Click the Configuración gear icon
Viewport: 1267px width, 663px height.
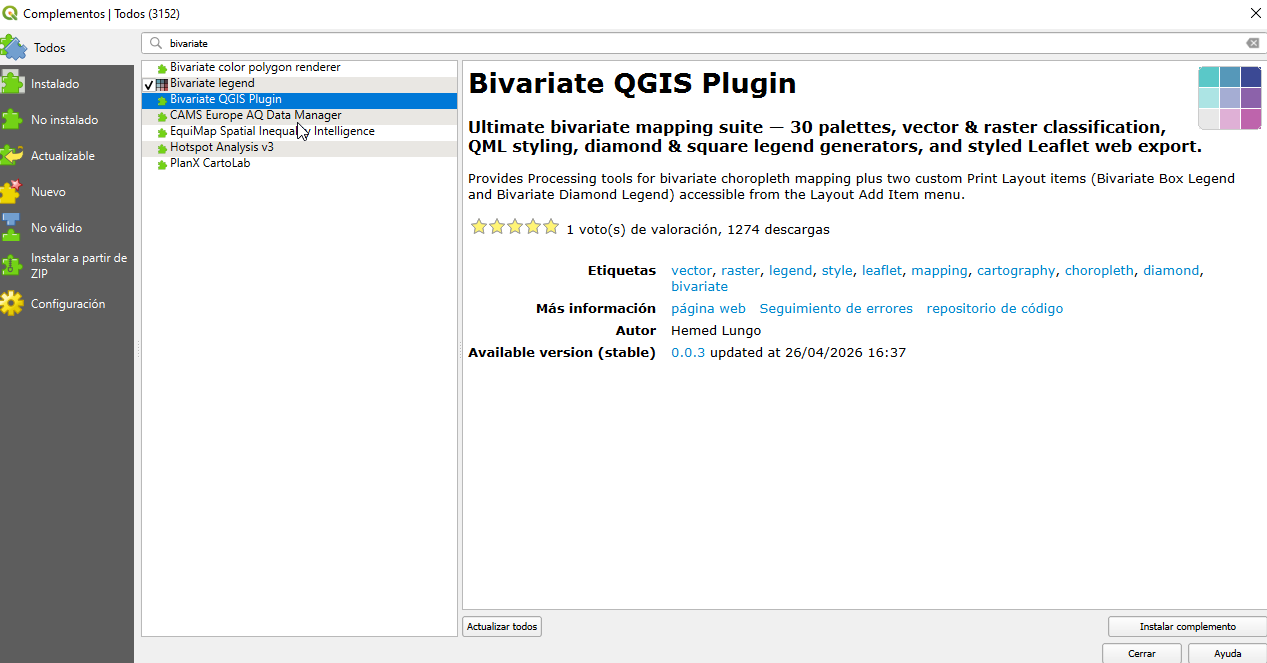pyautogui.click(x=12, y=304)
